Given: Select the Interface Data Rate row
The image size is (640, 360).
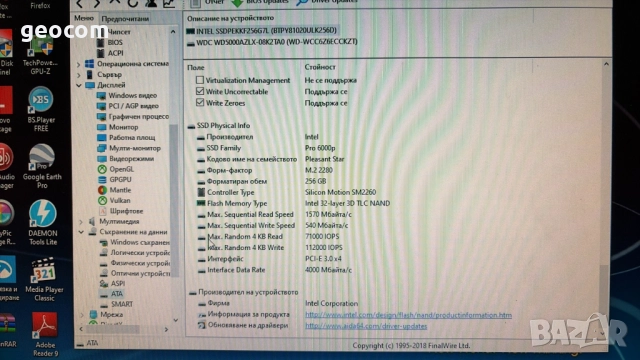Looking at the screenshot, I should pyautogui.click(x=274, y=270).
